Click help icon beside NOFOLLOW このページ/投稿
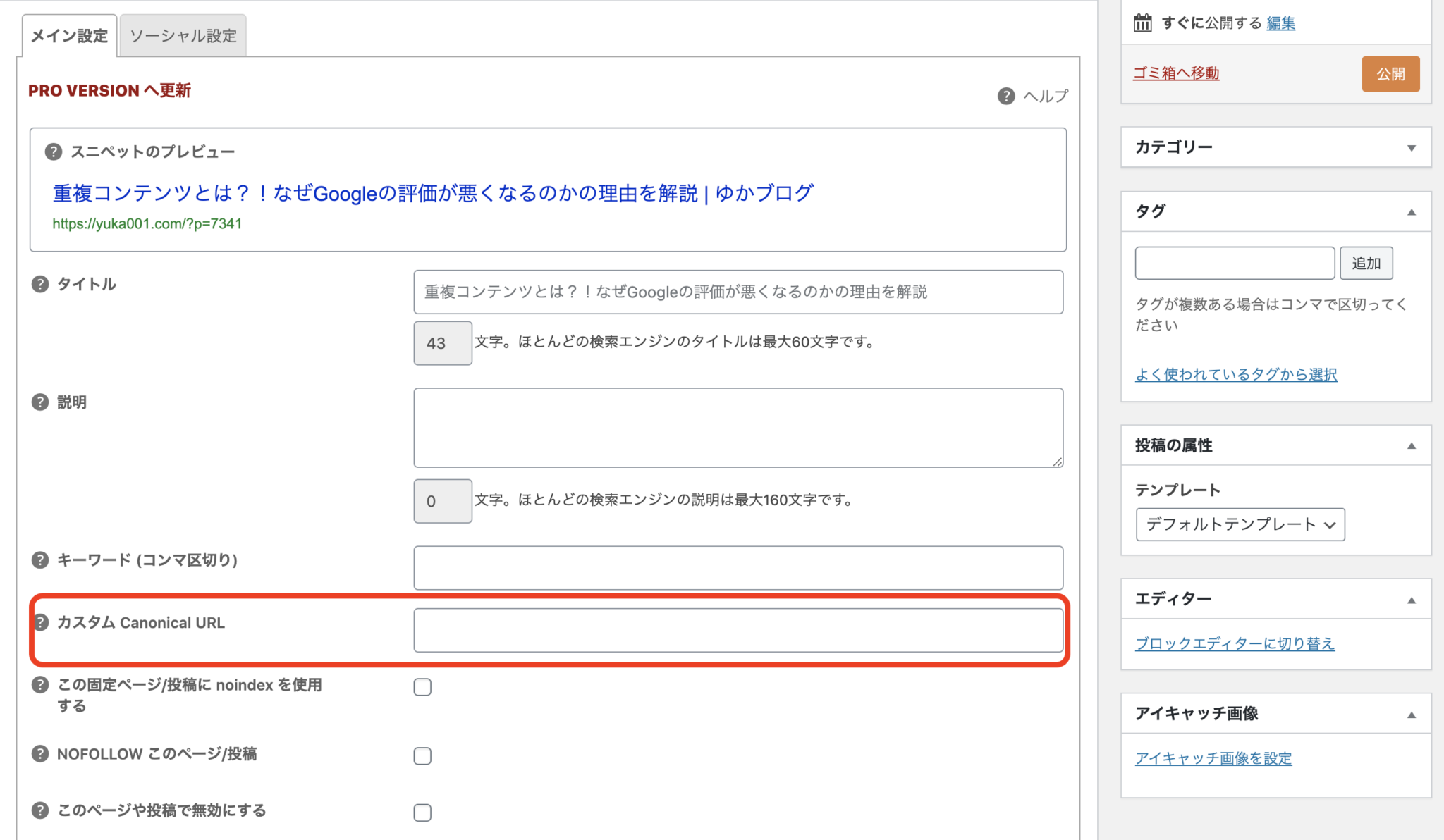Image resolution: width=1444 pixels, height=840 pixels. point(40,753)
